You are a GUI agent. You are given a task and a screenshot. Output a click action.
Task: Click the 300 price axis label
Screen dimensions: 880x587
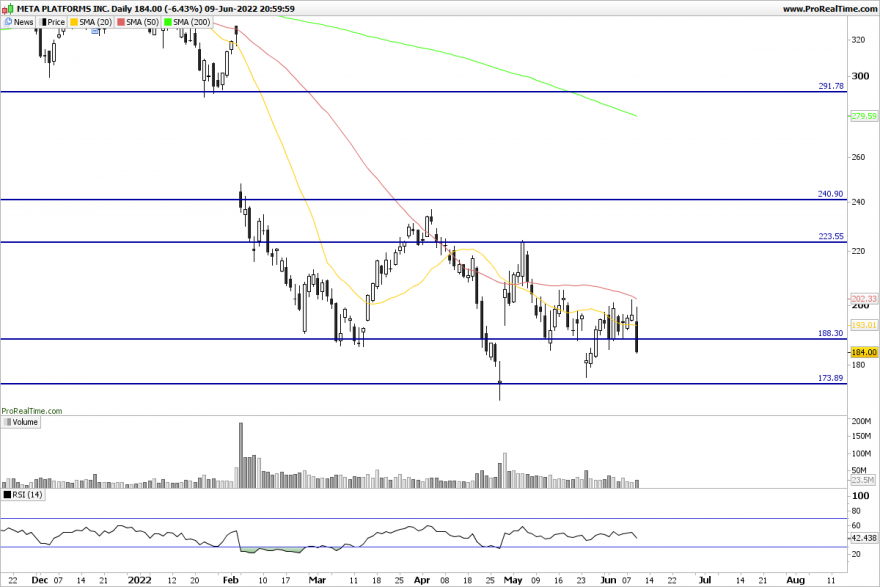point(860,76)
